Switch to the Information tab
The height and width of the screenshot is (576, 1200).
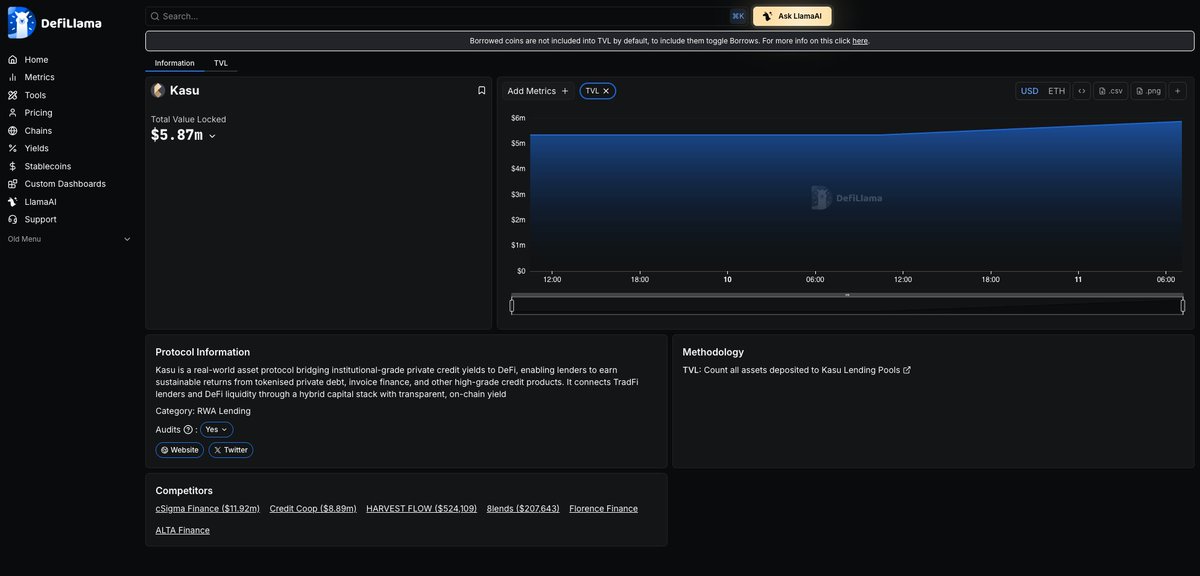click(175, 63)
